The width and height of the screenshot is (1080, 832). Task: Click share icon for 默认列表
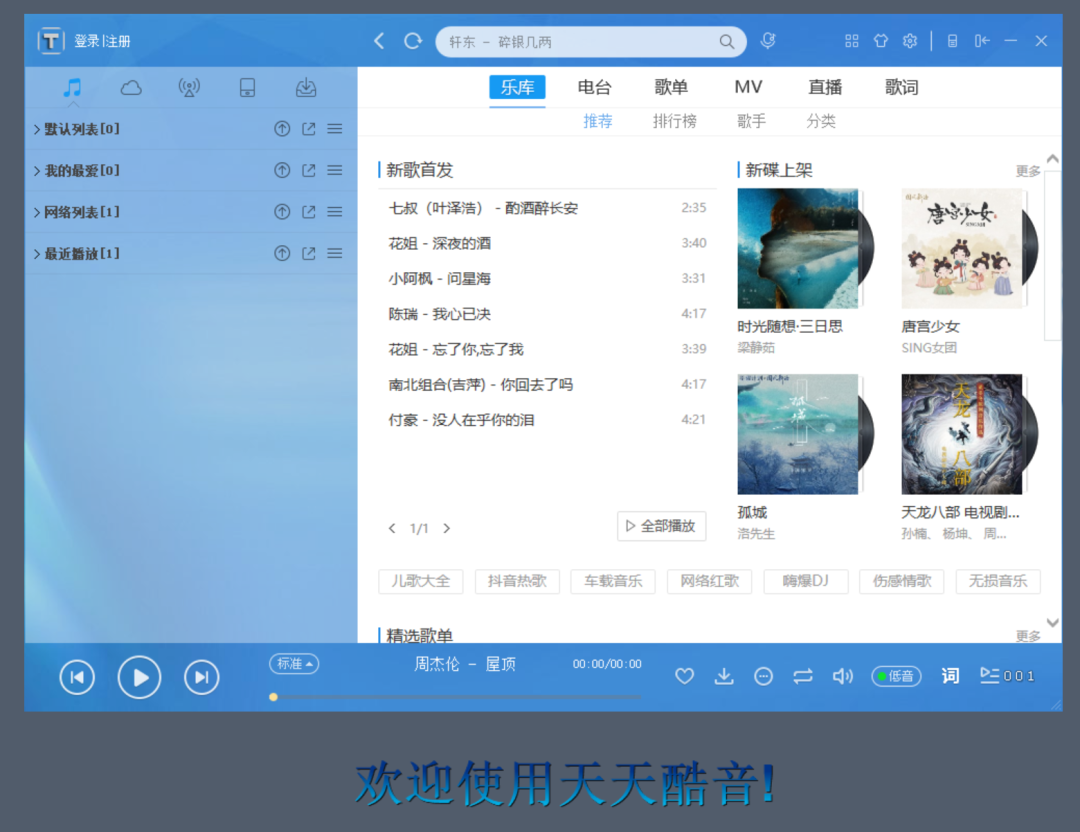click(x=309, y=129)
